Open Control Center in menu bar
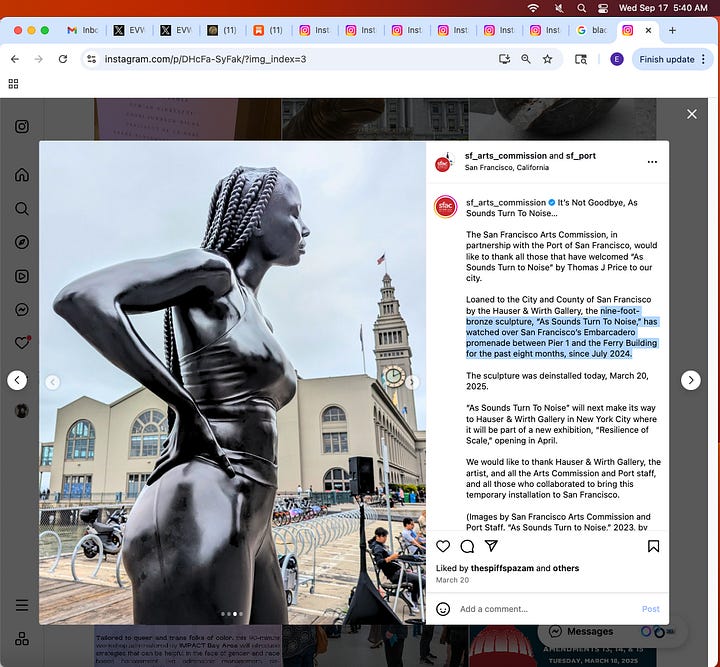The image size is (720, 667). (x=603, y=8)
